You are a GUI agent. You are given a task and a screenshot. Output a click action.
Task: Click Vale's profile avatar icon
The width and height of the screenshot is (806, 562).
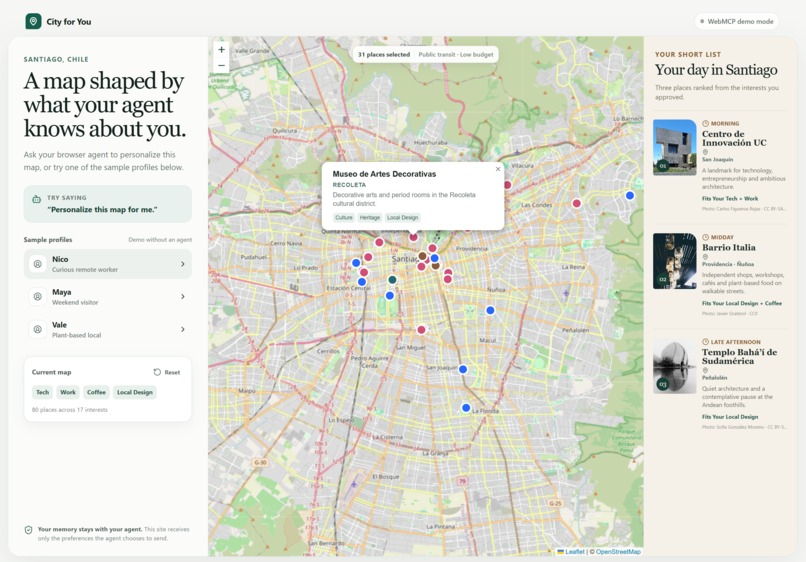(x=38, y=329)
